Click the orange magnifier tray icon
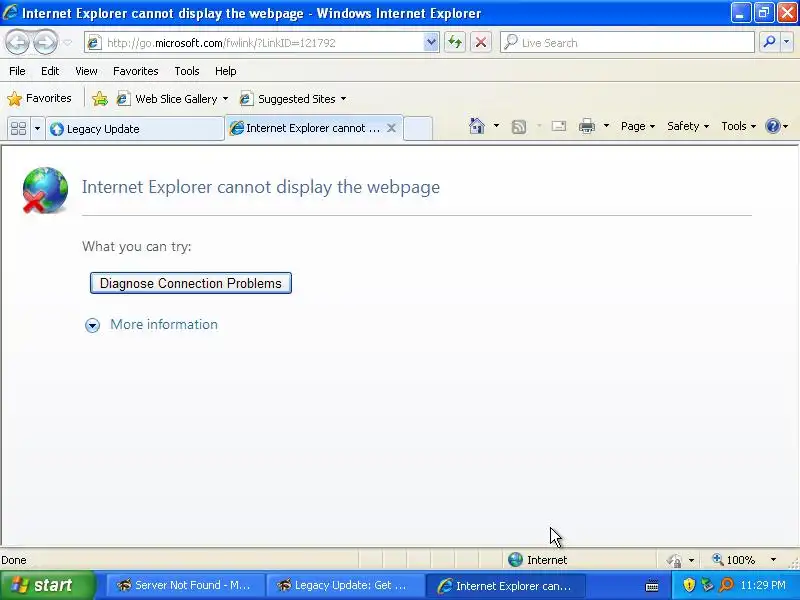 [x=726, y=585]
